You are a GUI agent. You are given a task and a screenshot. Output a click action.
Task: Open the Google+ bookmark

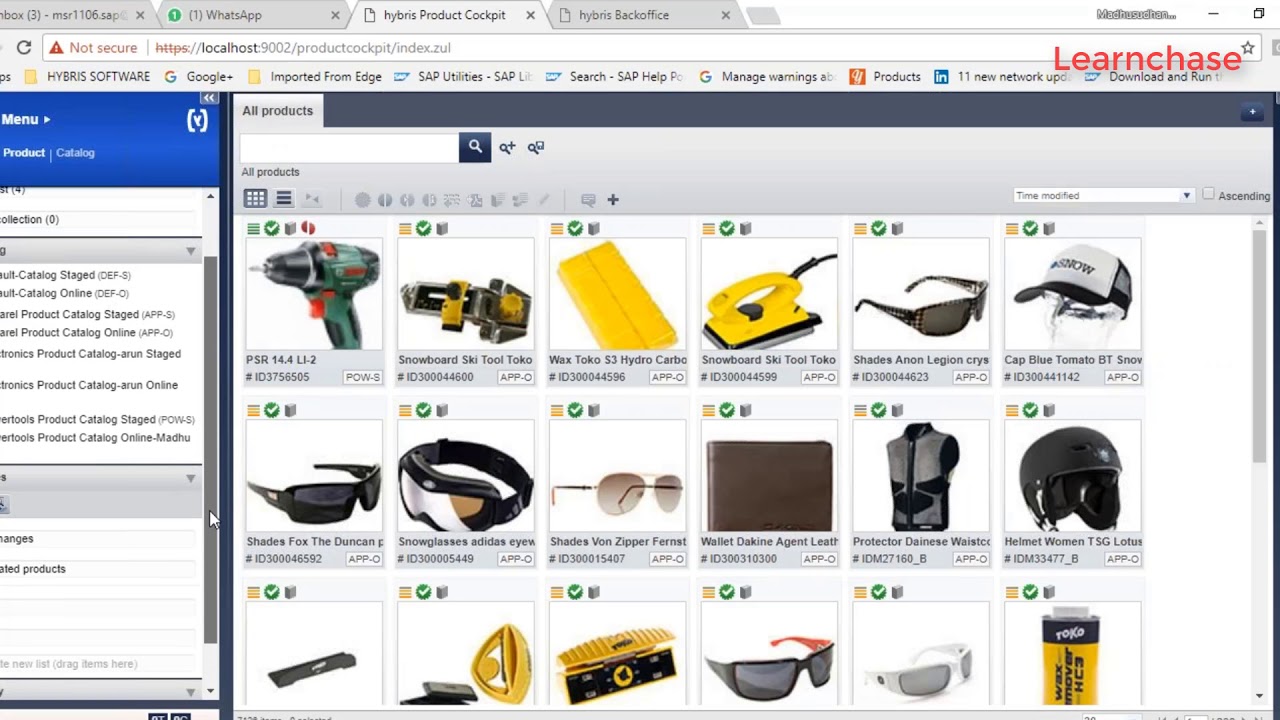199,76
